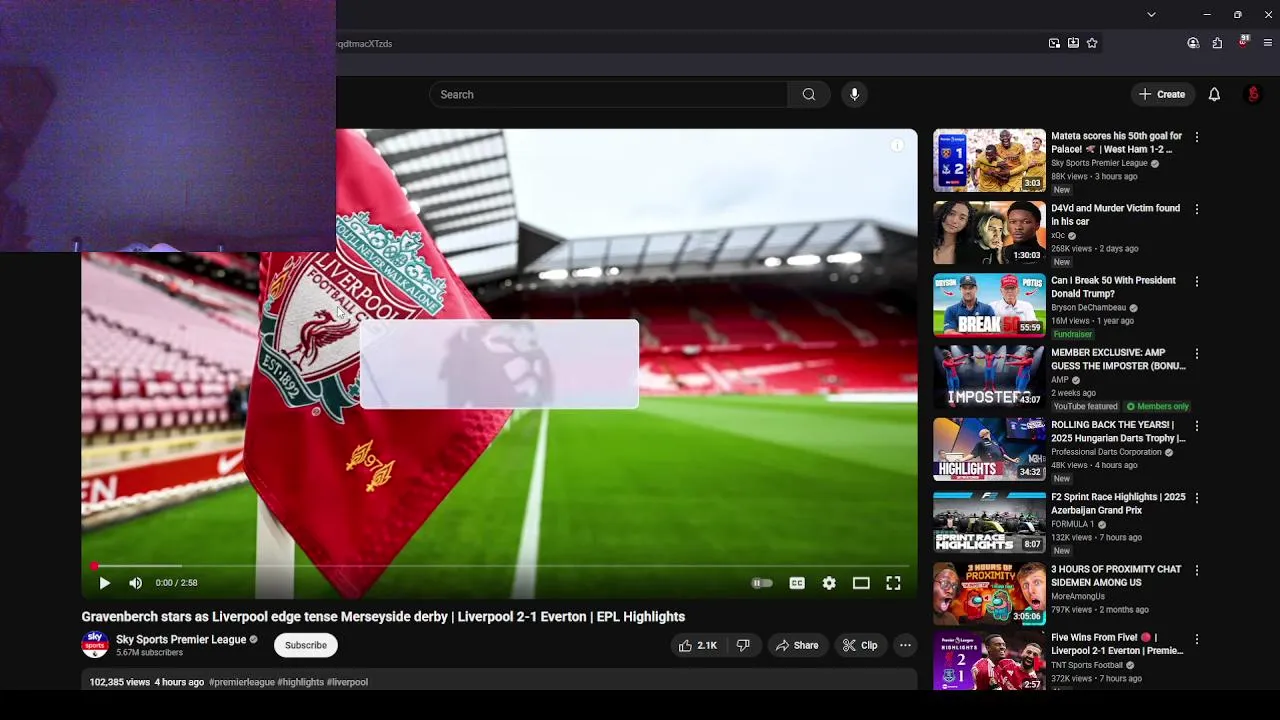Click the picture-in-picture icon in the address bar

point(1054,43)
